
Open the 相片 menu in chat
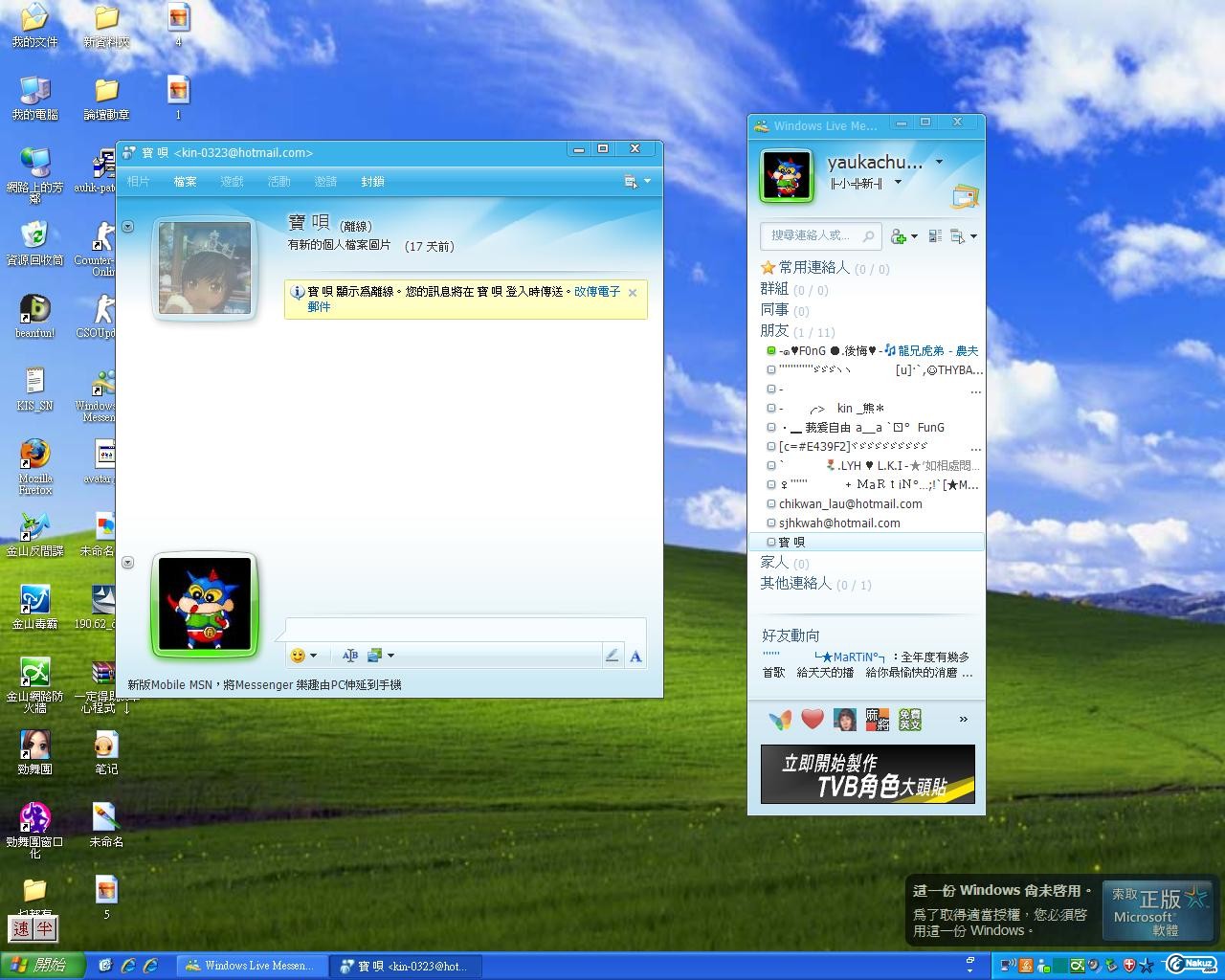tap(139, 181)
